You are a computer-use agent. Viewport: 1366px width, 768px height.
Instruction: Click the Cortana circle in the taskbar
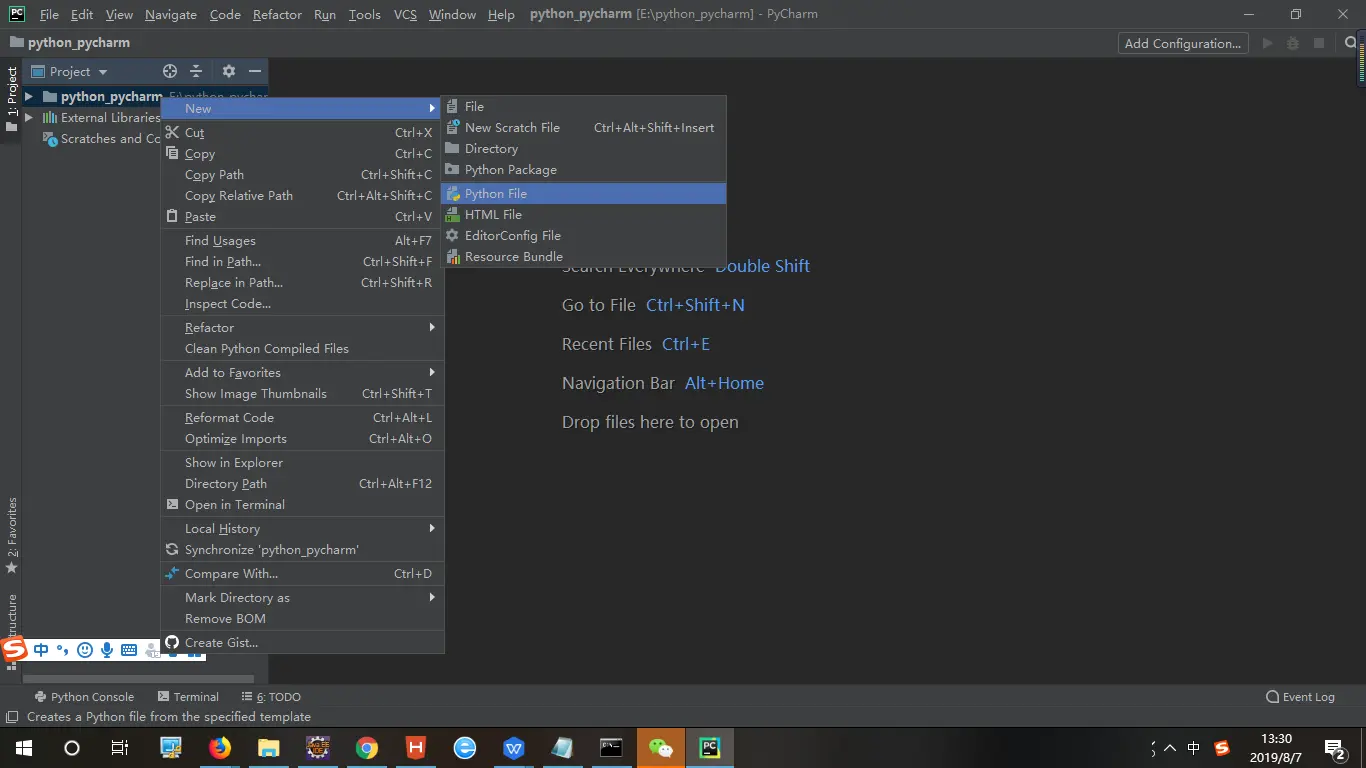point(72,748)
